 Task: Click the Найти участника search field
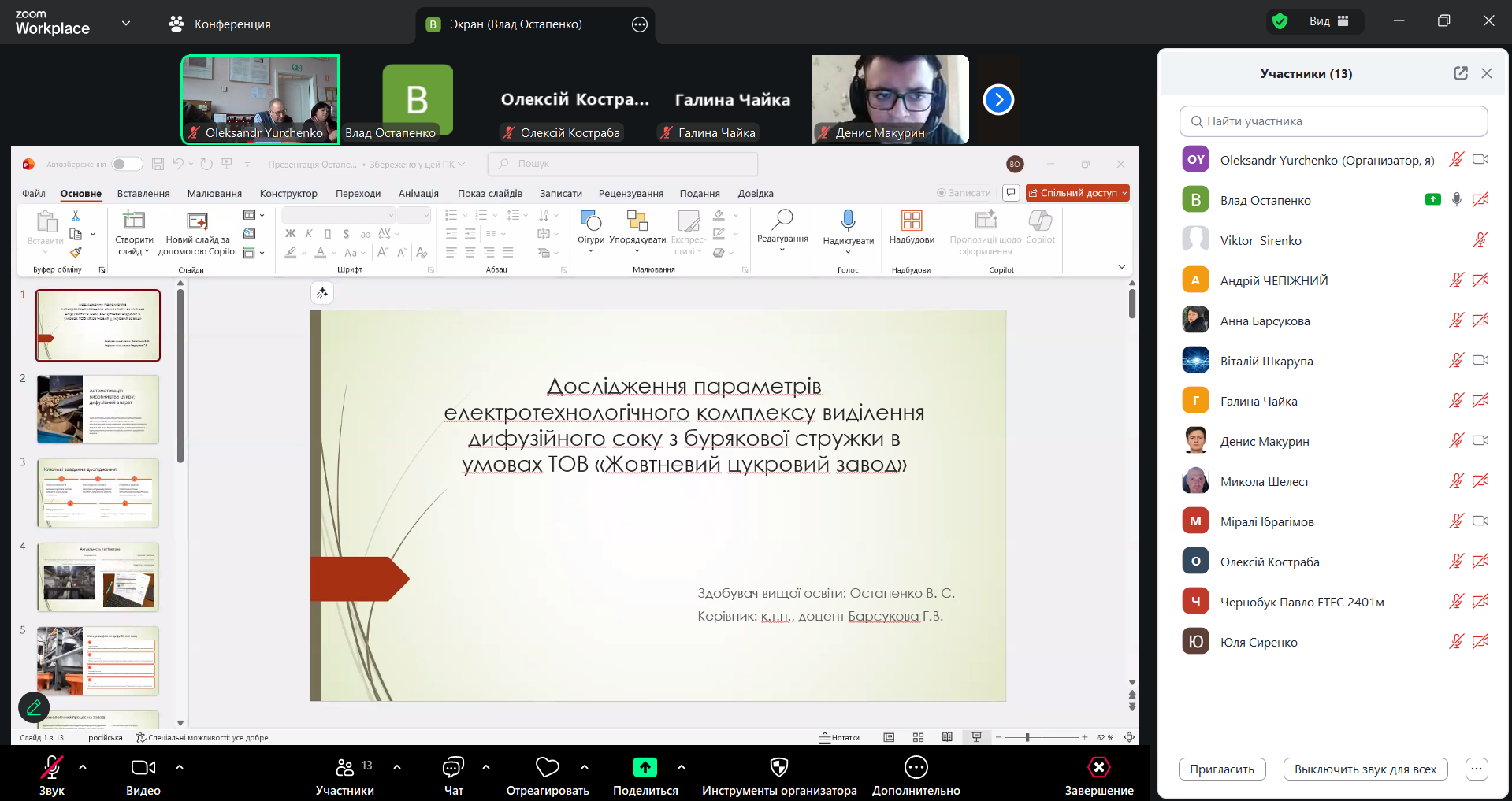pyautogui.click(x=1333, y=121)
